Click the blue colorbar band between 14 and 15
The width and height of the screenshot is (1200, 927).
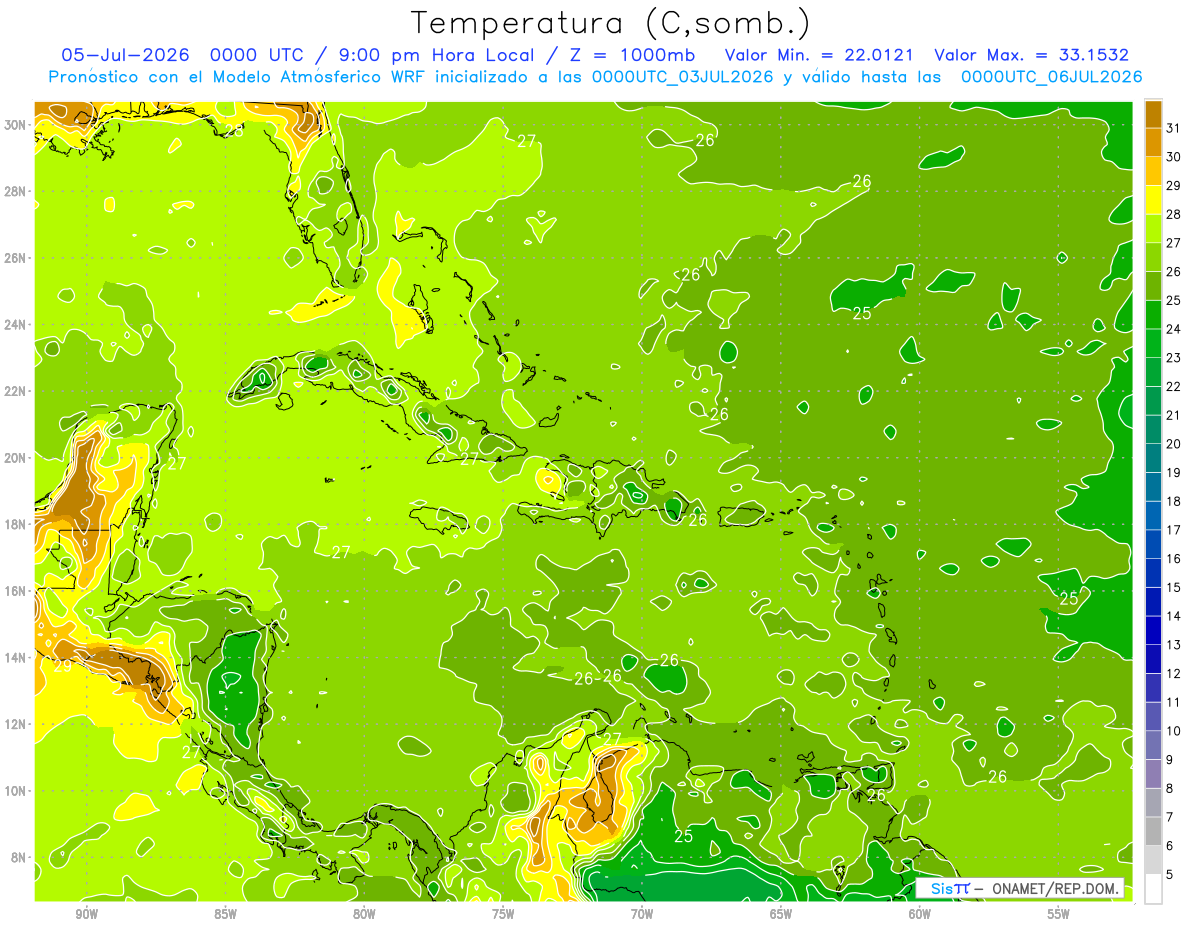pos(1153,601)
